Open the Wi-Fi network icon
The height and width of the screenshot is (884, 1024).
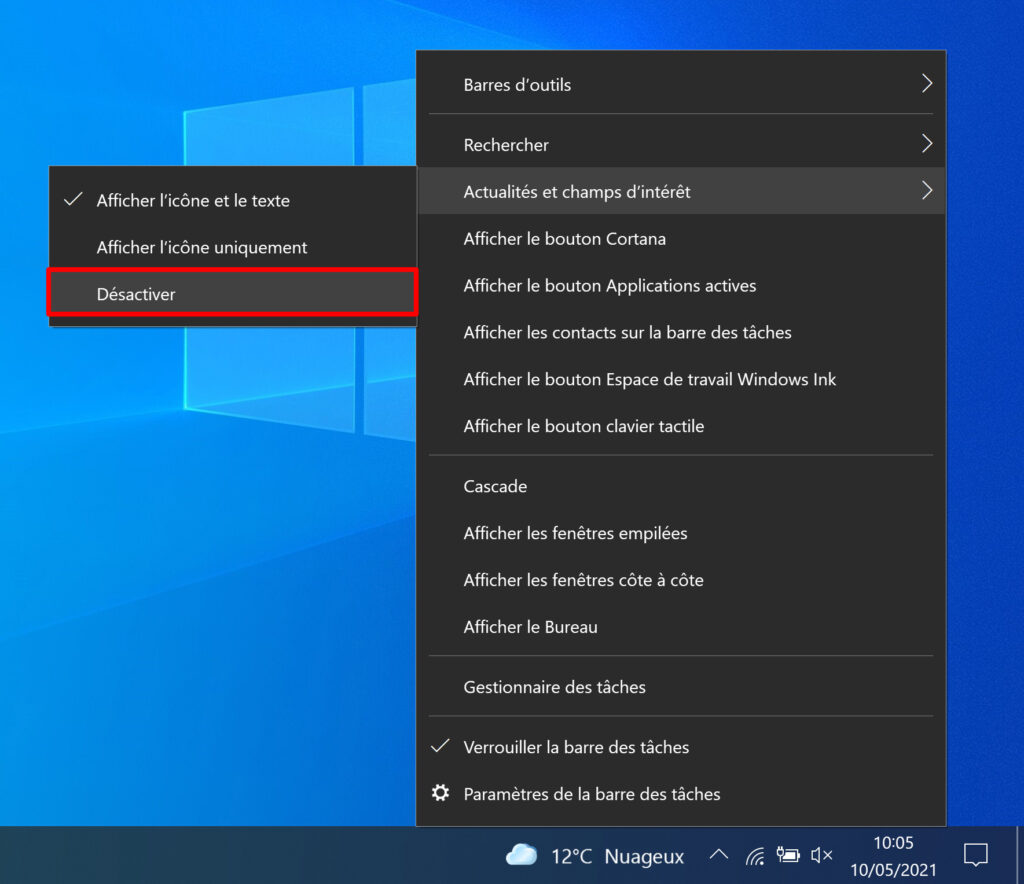click(755, 855)
